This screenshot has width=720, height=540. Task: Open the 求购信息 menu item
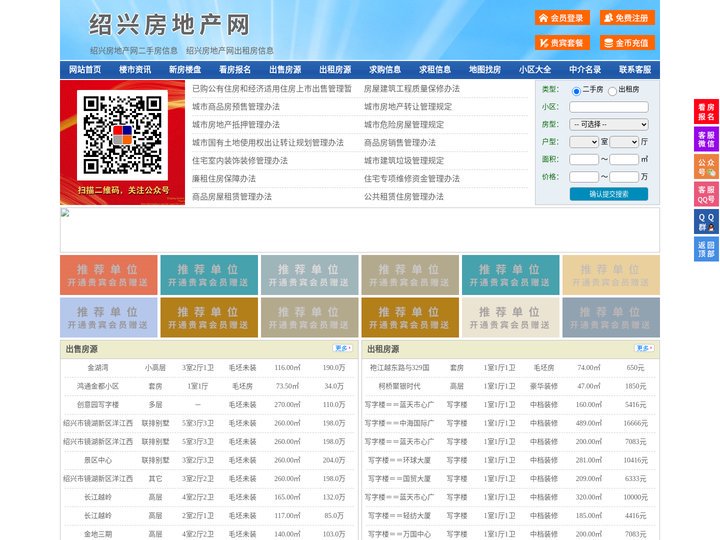pyautogui.click(x=385, y=70)
